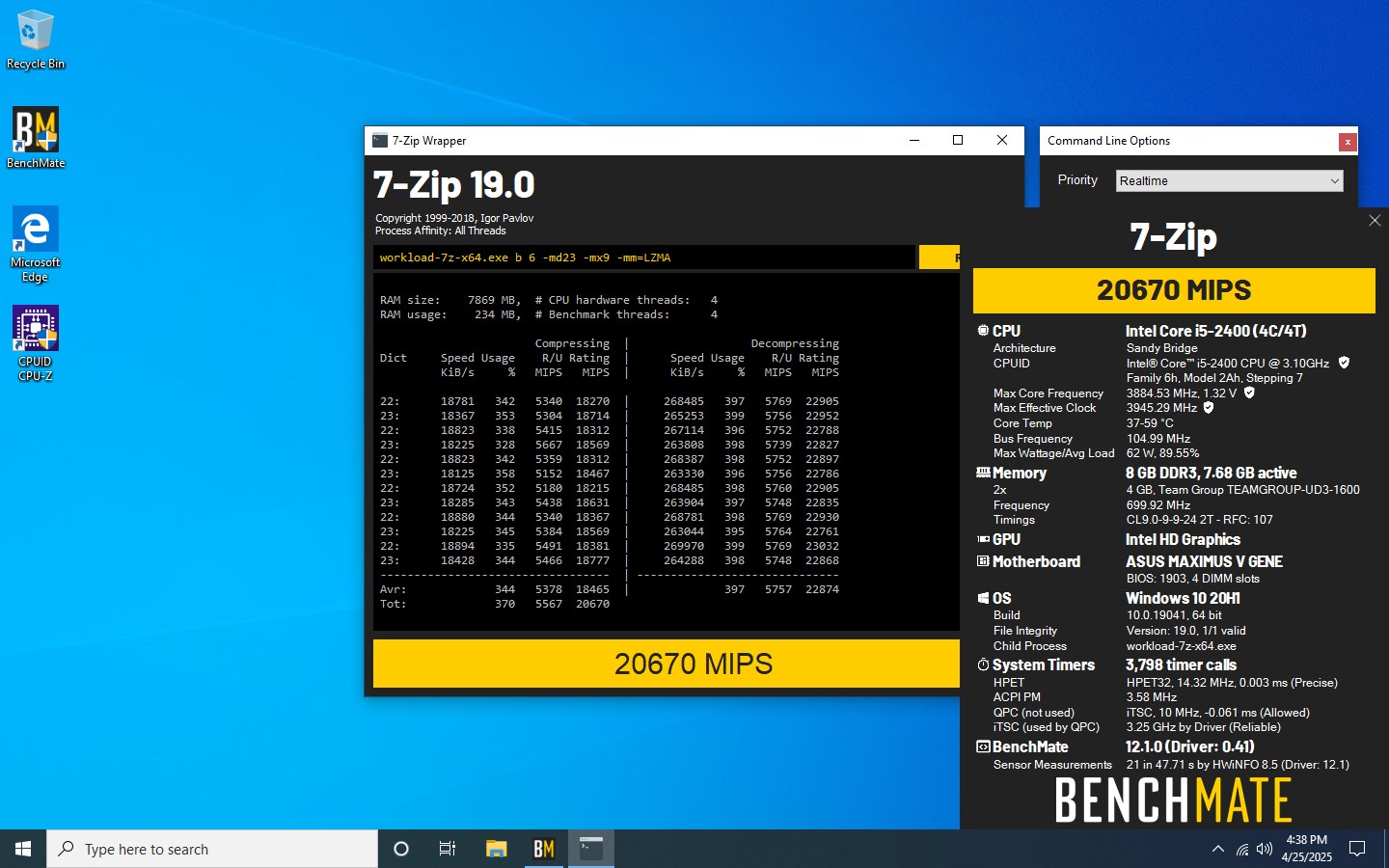The height and width of the screenshot is (868, 1389).
Task: Click the Cortana circle icon on taskbar
Action: 401,849
